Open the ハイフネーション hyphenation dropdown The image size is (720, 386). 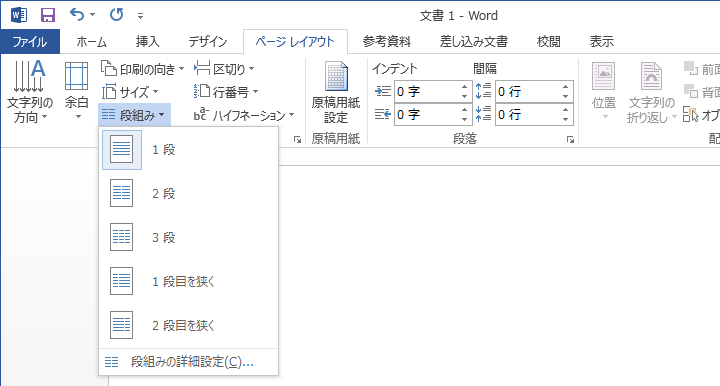[244, 115]
